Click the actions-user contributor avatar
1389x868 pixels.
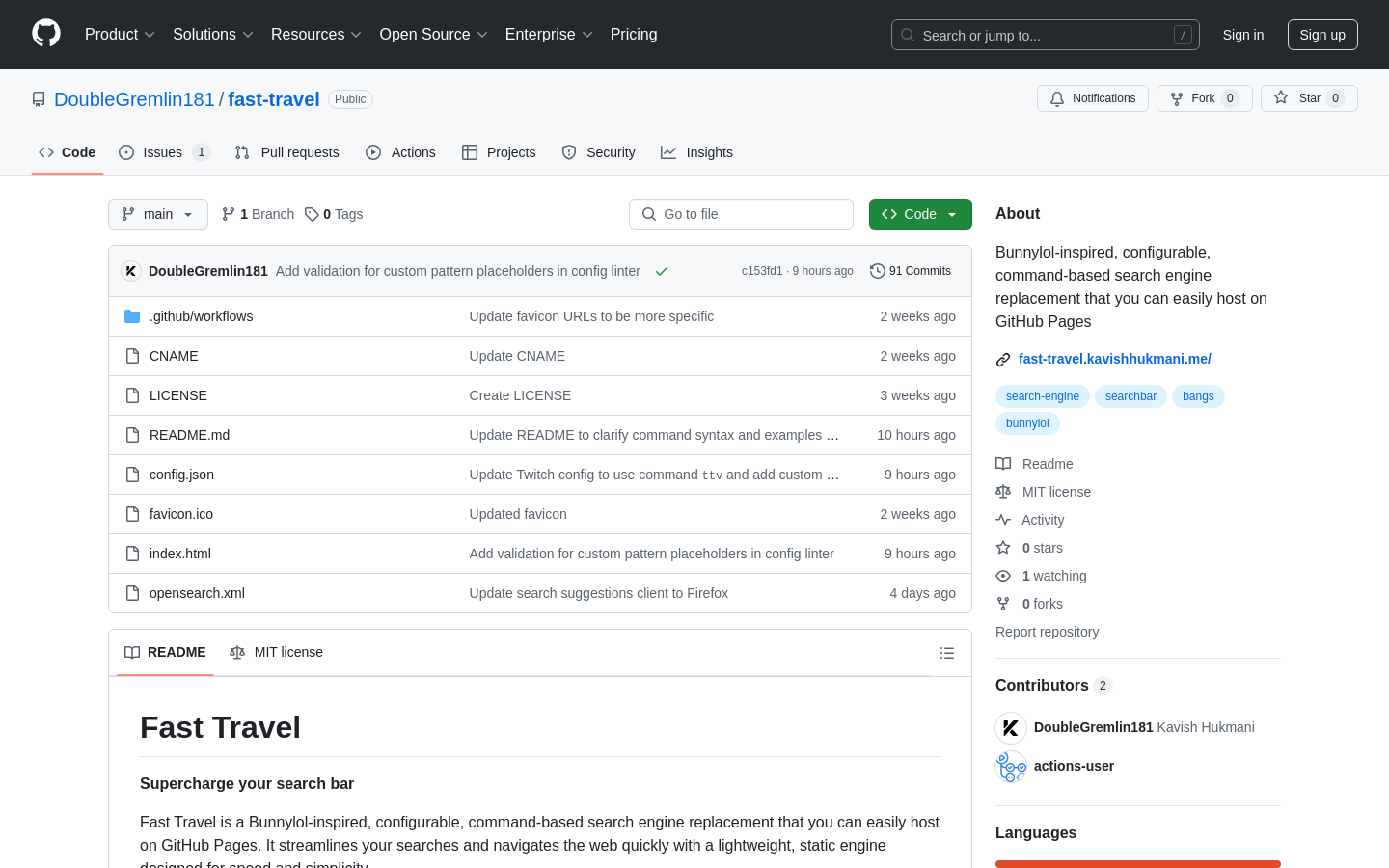pyautogui.click(x=1011, y=766)
